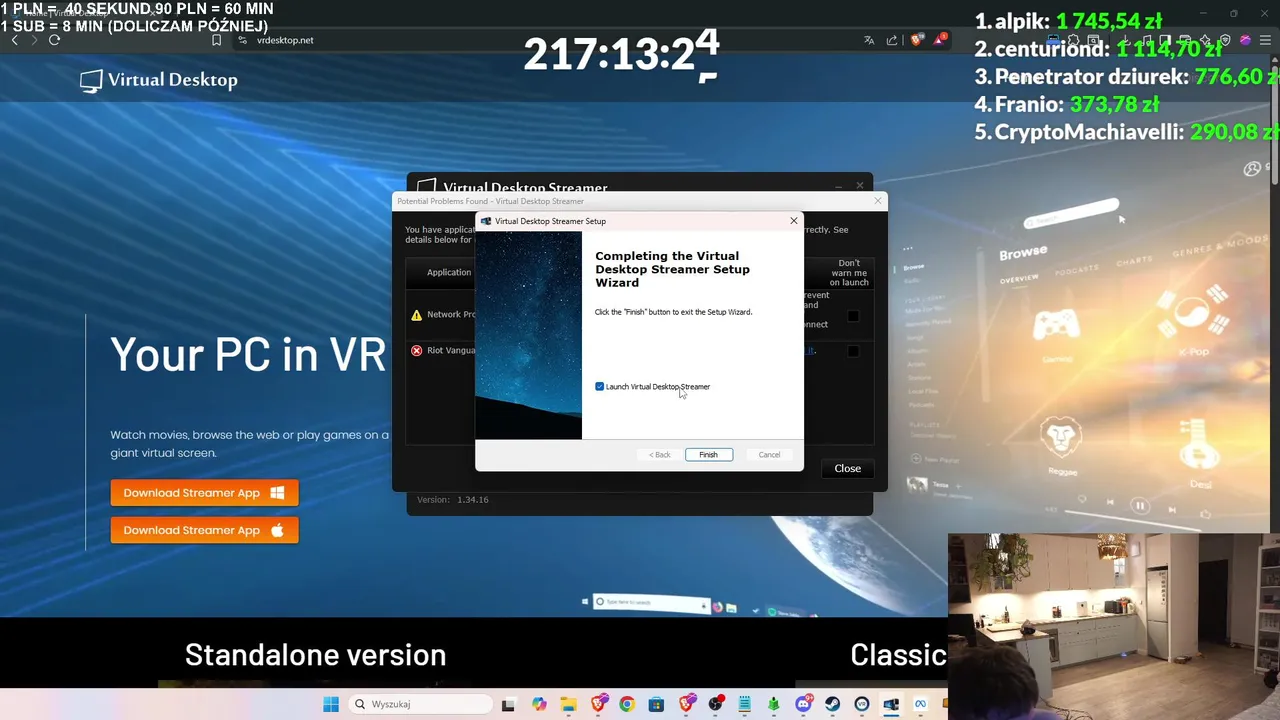
Task: Click Close in Potential Problems Found window
Action: point(847,468)
